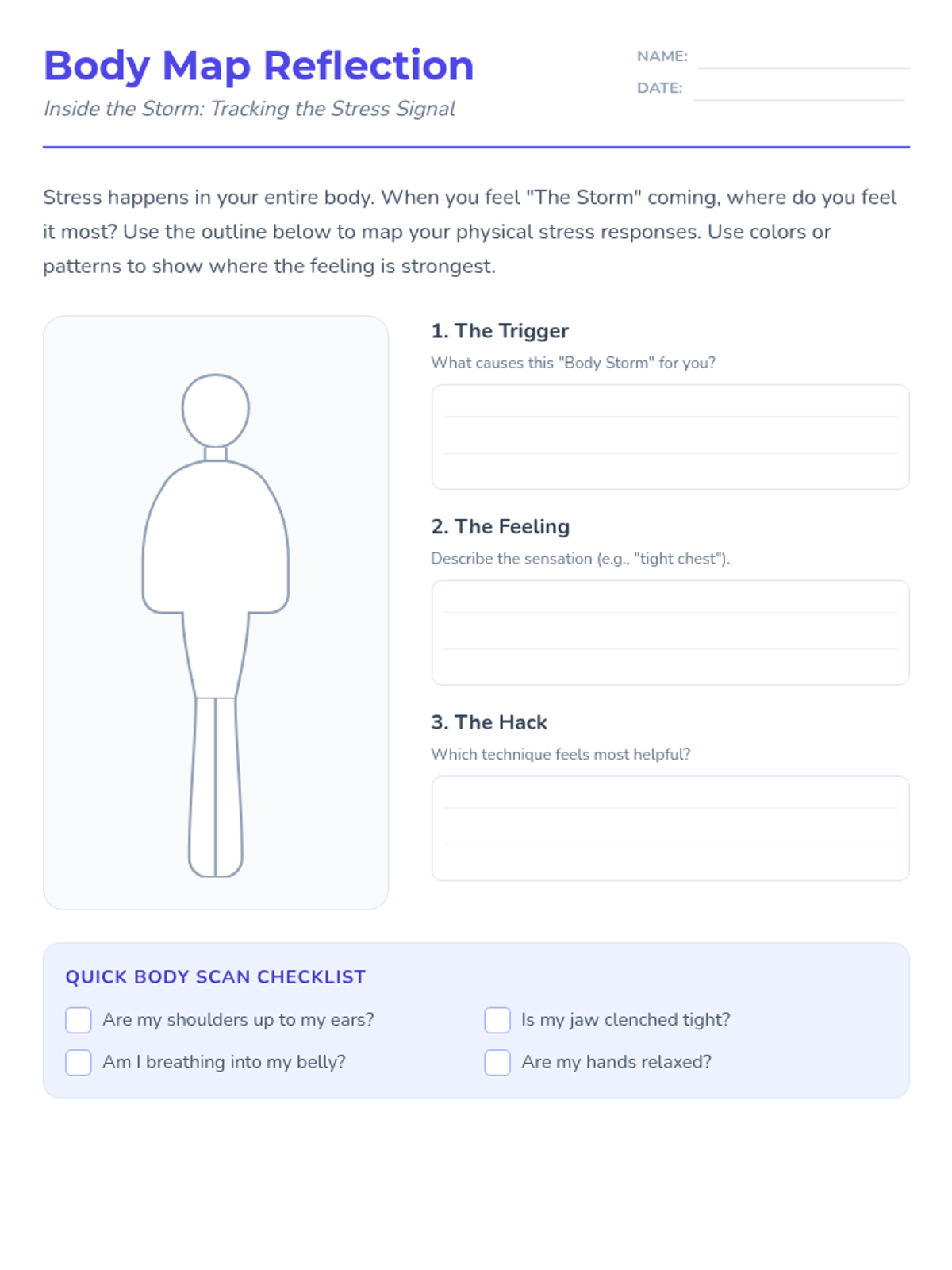
Task: Select the head of the body outline
Action: pyautogui.click(x=216, y=410)
